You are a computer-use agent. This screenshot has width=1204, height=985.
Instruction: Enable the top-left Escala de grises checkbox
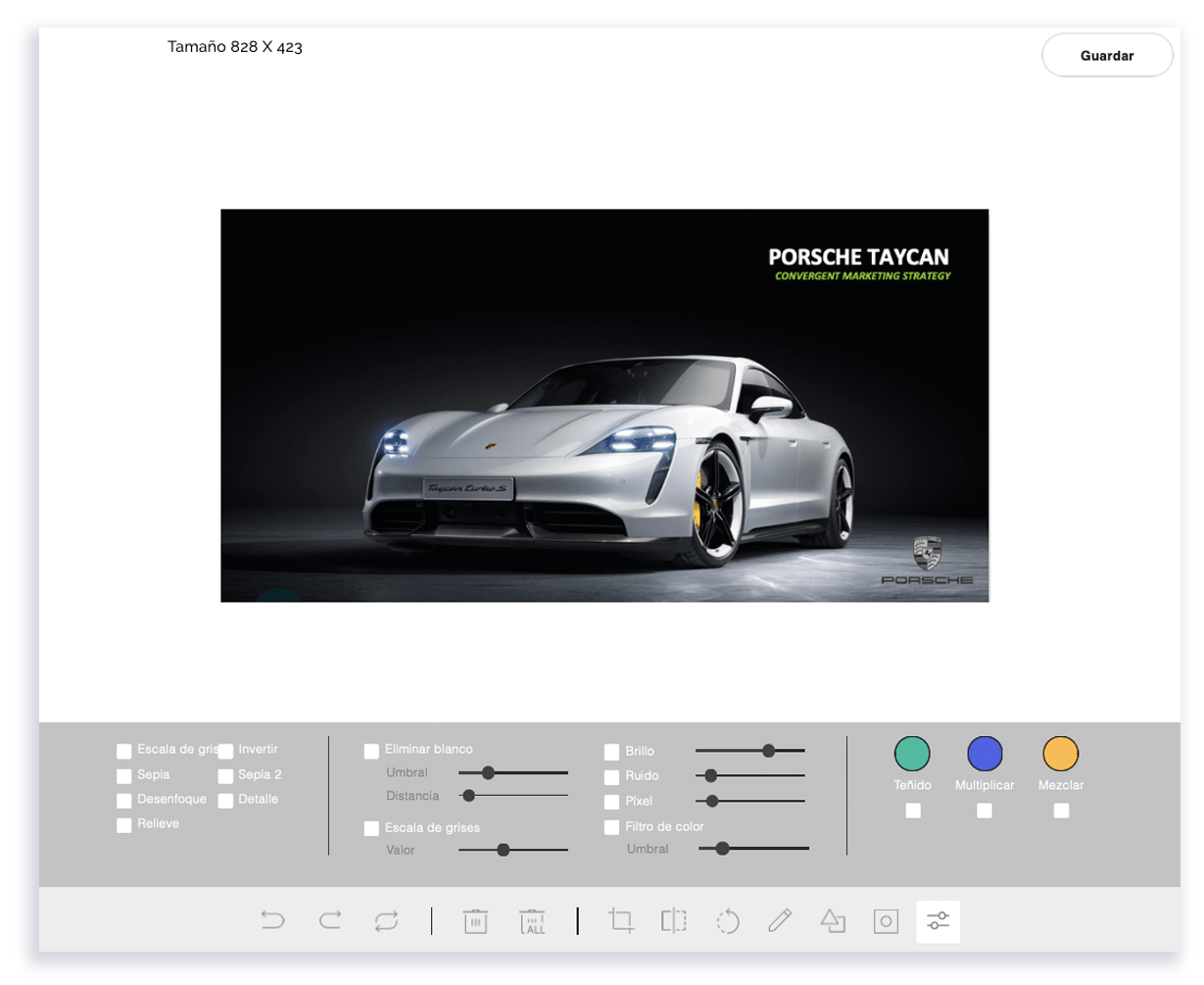coord(123,751)
